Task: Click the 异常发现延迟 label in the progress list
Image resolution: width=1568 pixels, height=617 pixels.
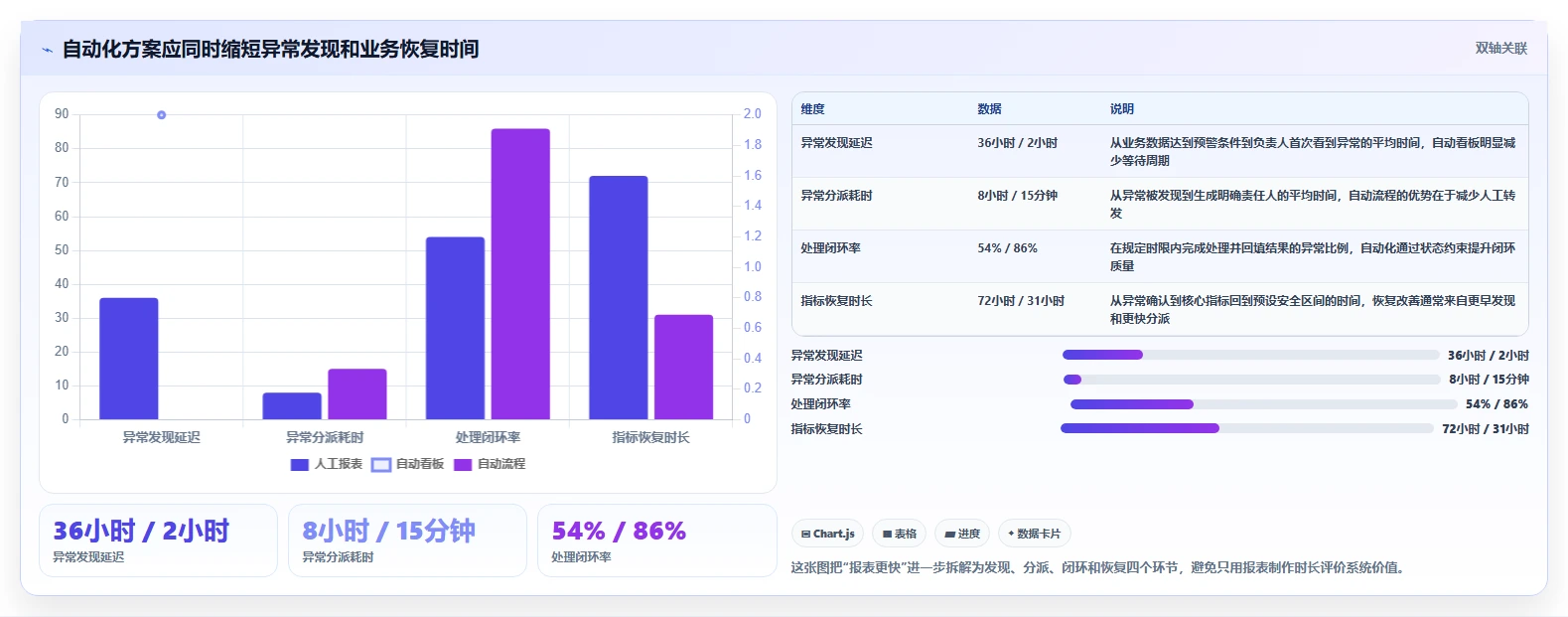Action: (826, 356)
